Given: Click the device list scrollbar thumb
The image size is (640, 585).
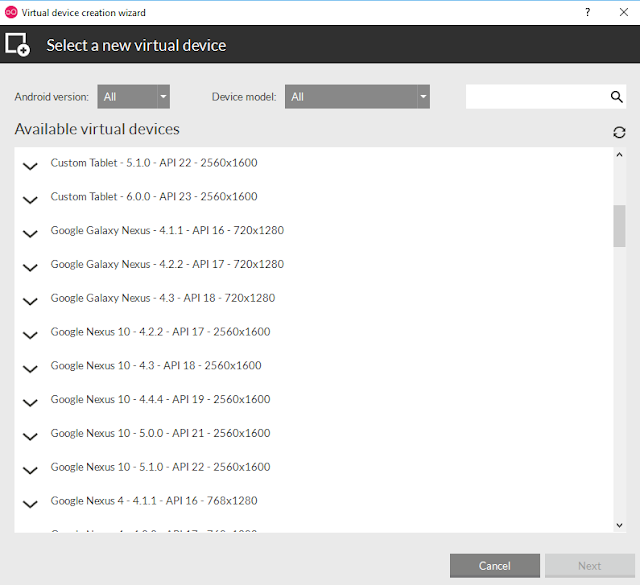Looking at the screenshot, I should (x=619, y=226).
